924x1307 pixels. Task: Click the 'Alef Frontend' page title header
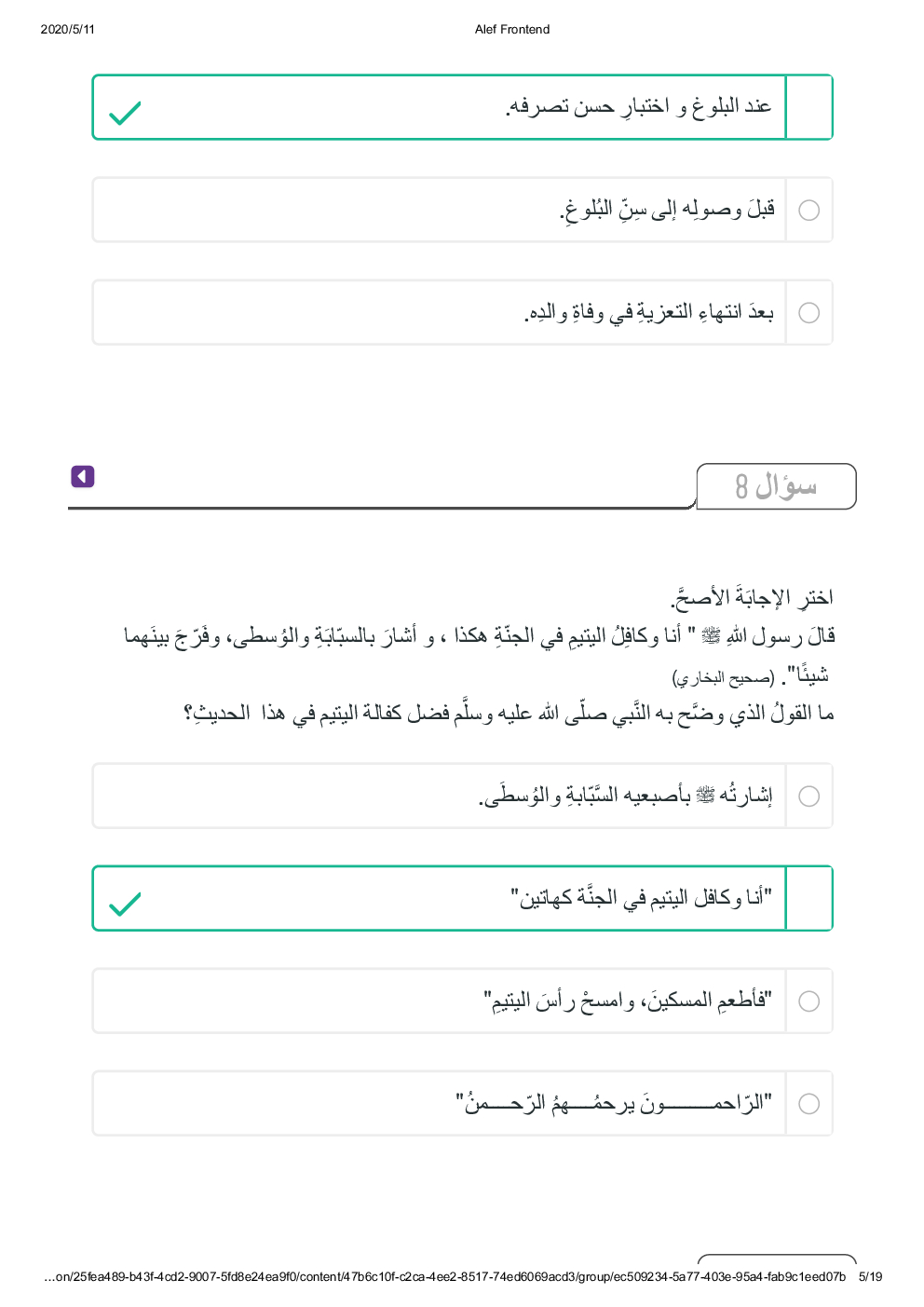(512, 30)
